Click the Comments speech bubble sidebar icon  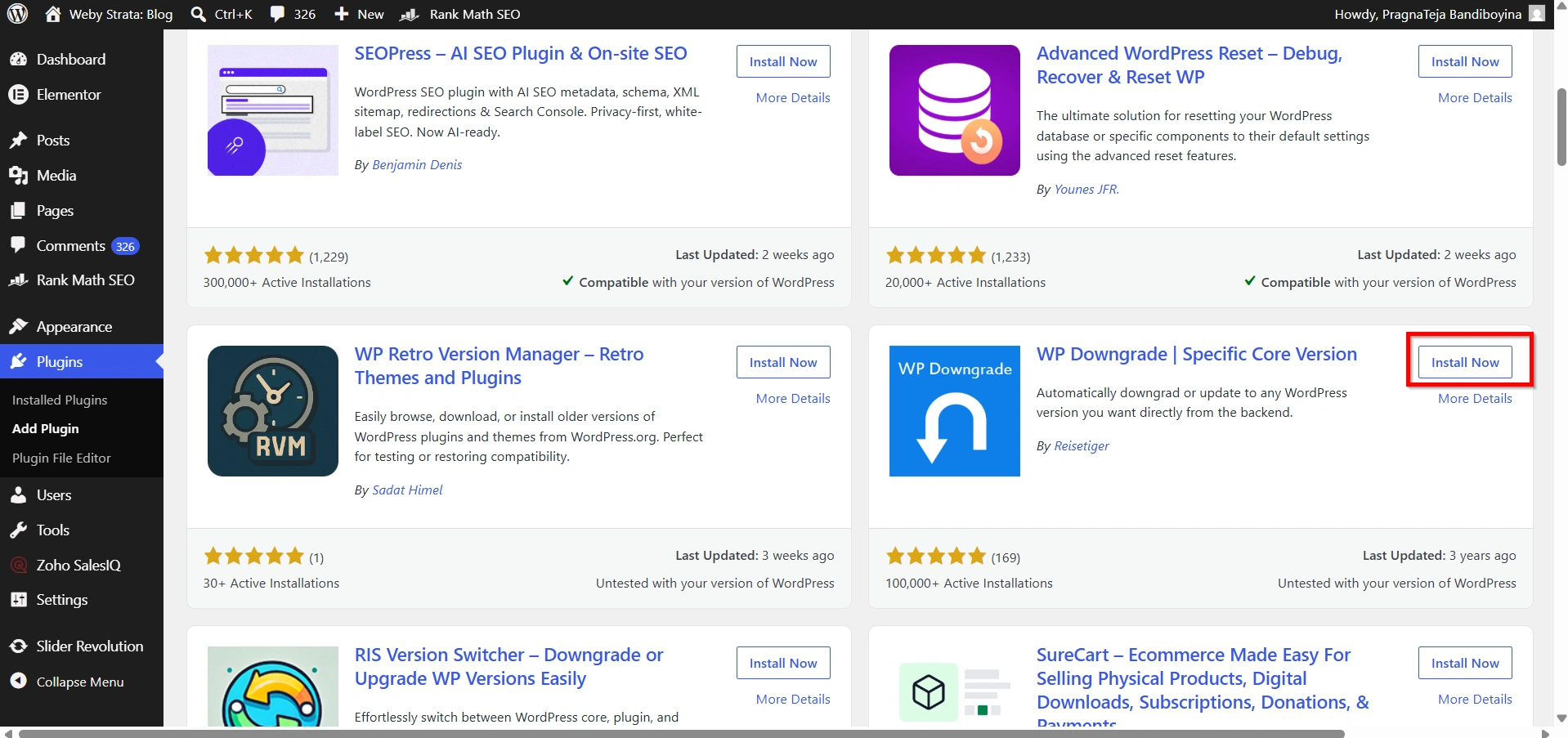[18, 245]
